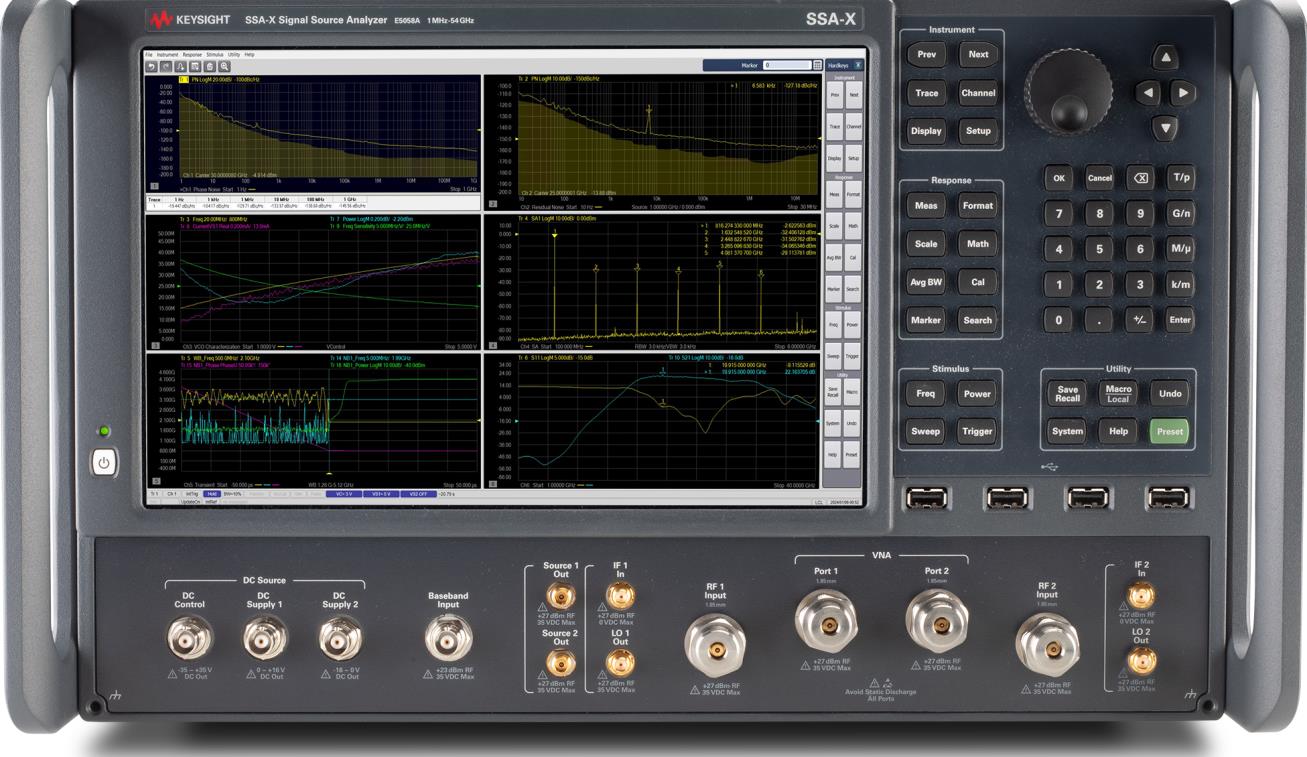1307x757 pixels.
Task: Click the redo arrow icon in the on-screen toolbar
Action: pos(166,65)
